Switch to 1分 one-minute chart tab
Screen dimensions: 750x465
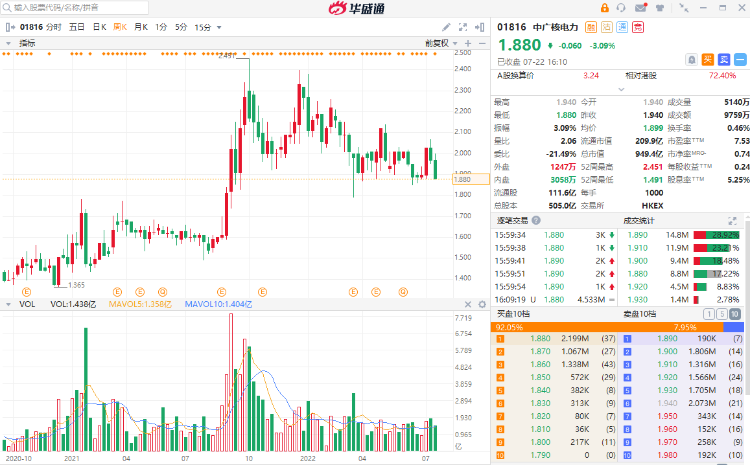[x=161, y=27]
